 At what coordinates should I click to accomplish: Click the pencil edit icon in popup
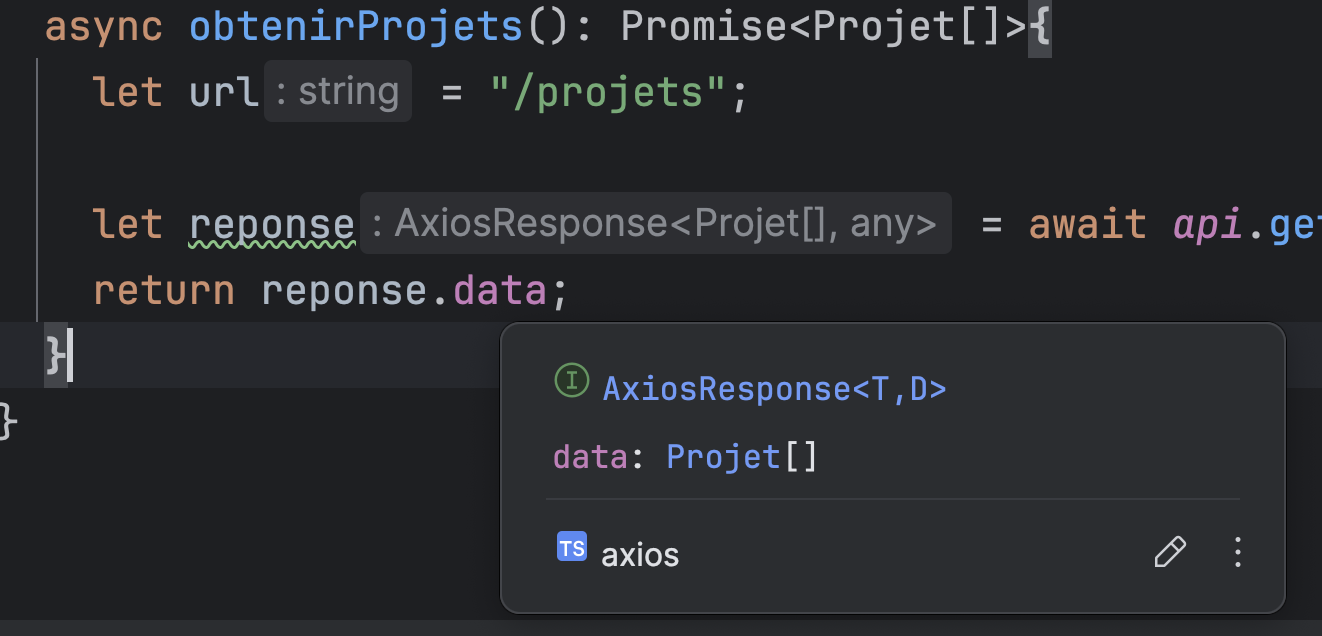tap(1170, 552)
